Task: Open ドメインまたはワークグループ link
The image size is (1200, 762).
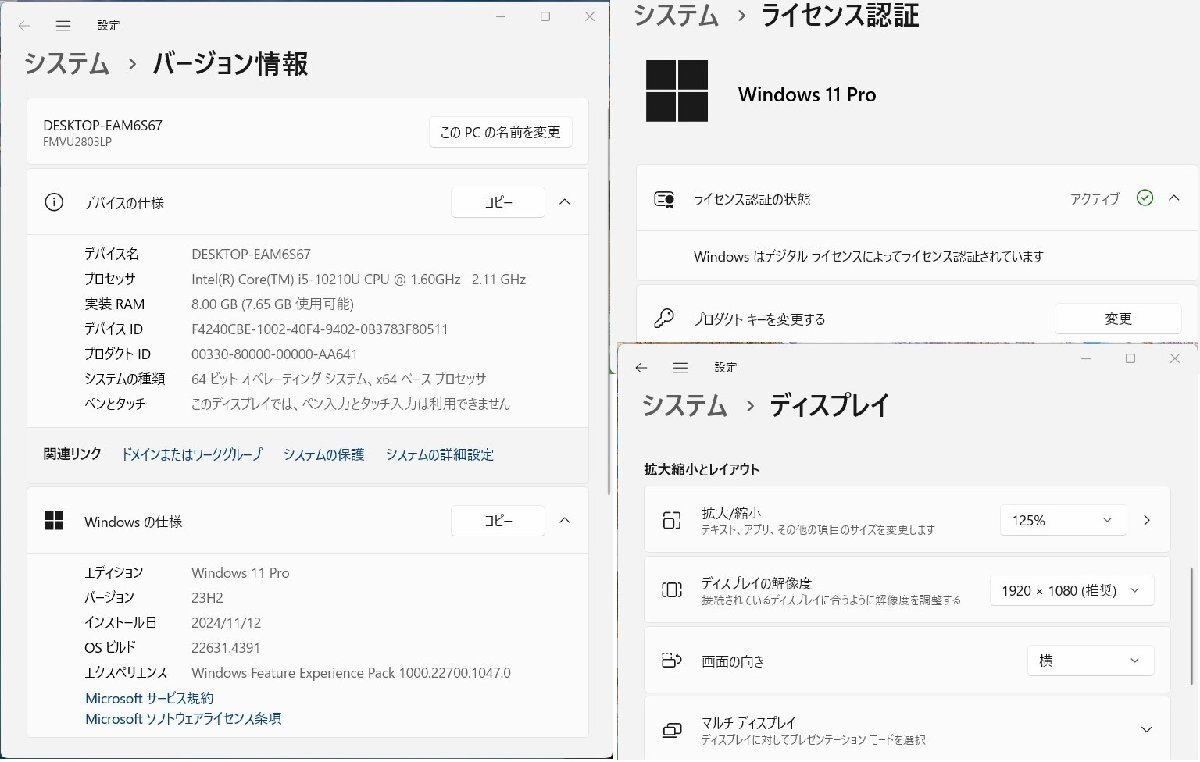Action: pyautogui.click(x=192, y=454)
